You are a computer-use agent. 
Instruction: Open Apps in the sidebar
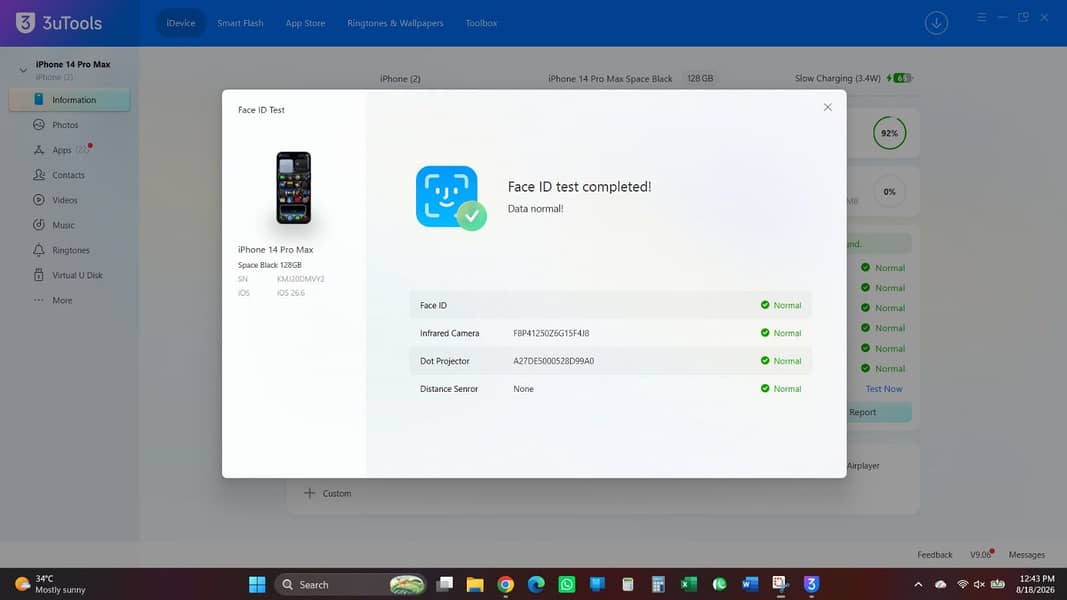pyautogui.click(x=61, y=150)
